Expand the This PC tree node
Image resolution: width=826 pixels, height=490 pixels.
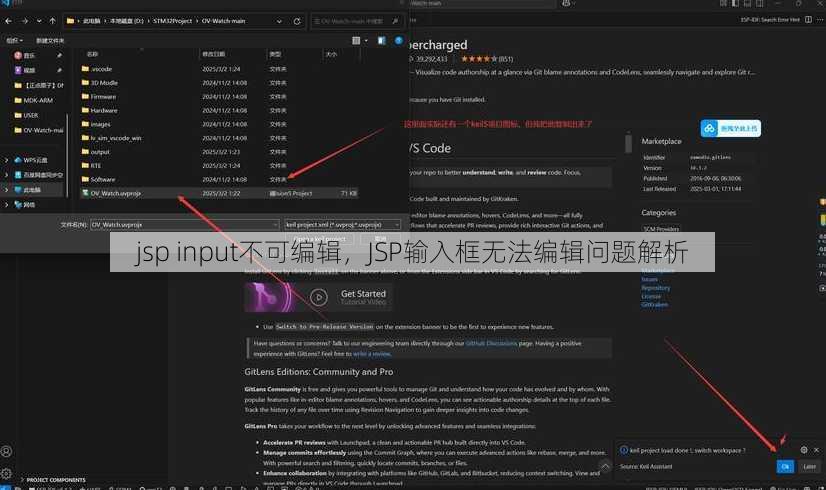click(6, 190)
